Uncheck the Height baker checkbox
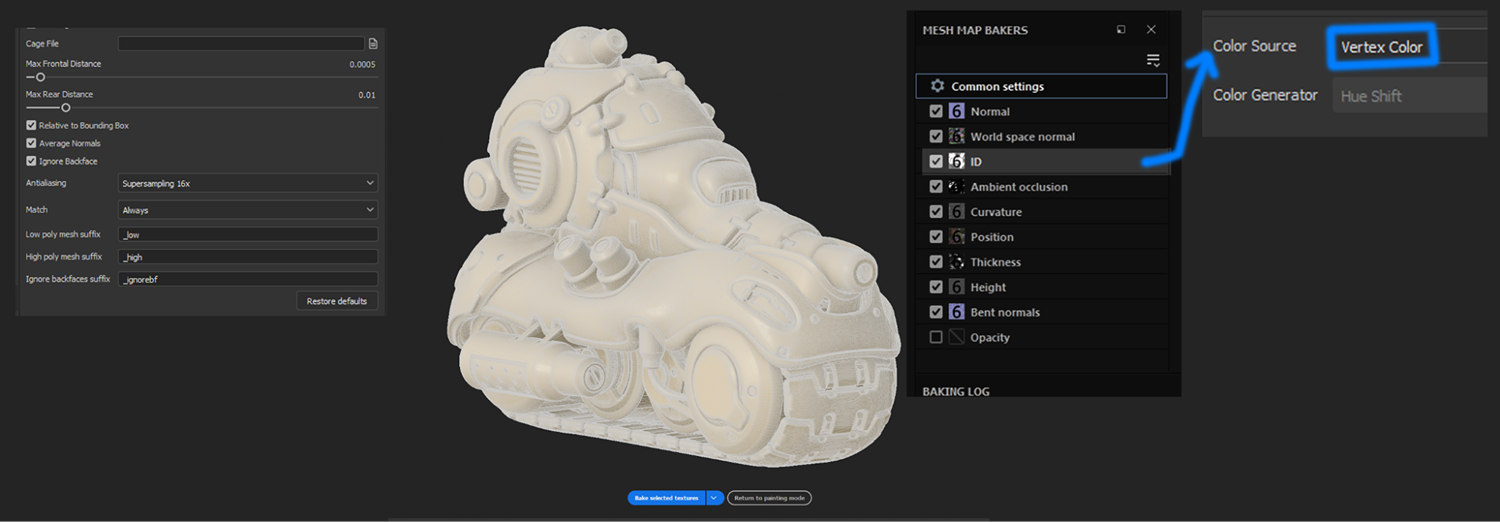 coord(936,287)
